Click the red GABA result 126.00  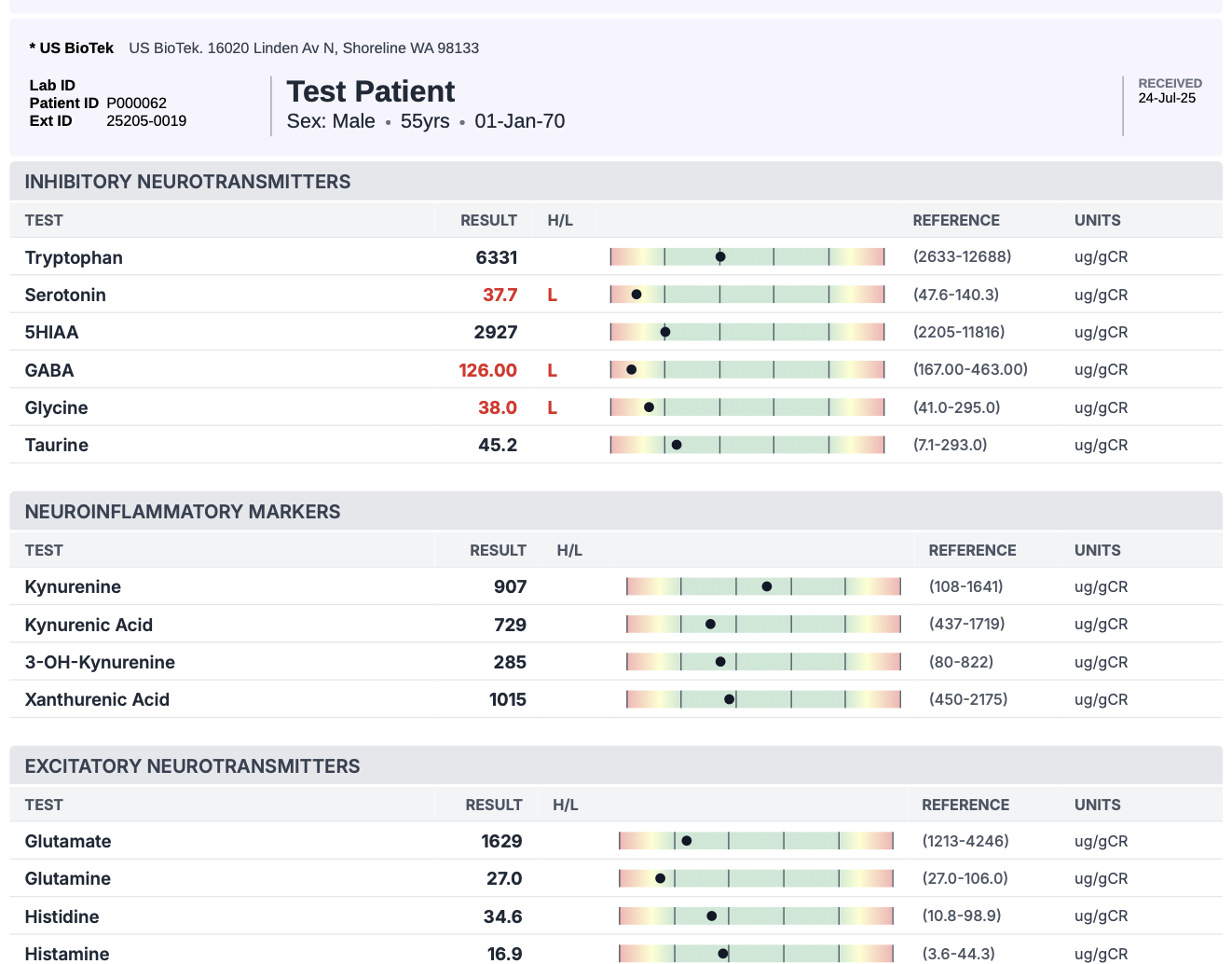click(x=487, y=370)
